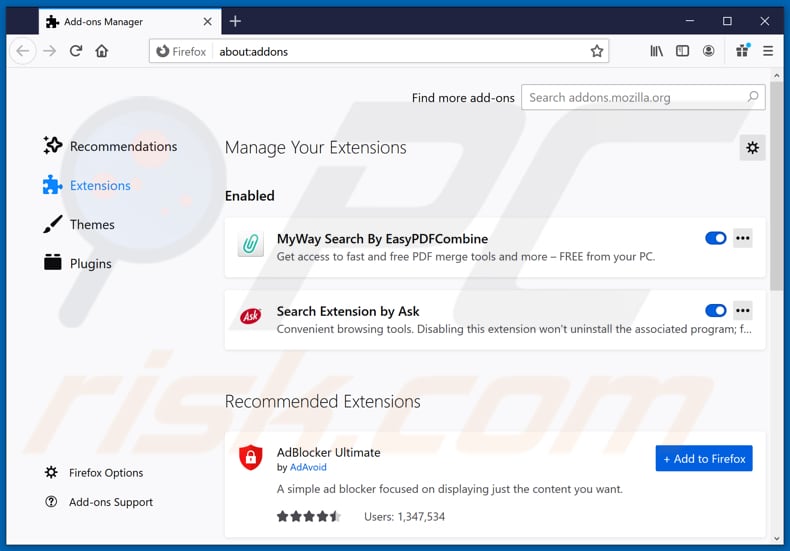Viewport: 790px width, 551px height.
Task: Click the Search Extension by Ask title
Action: (x=348, y=311)
